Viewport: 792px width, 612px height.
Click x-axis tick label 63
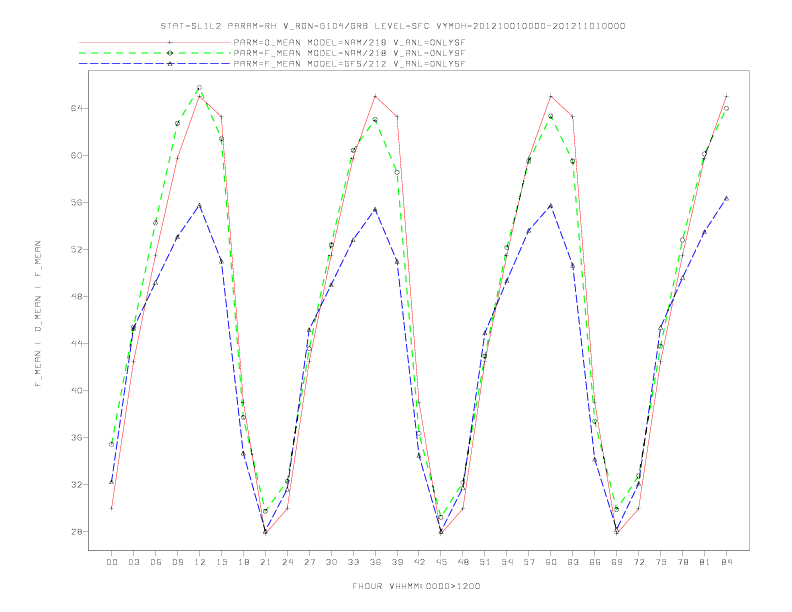573,562
